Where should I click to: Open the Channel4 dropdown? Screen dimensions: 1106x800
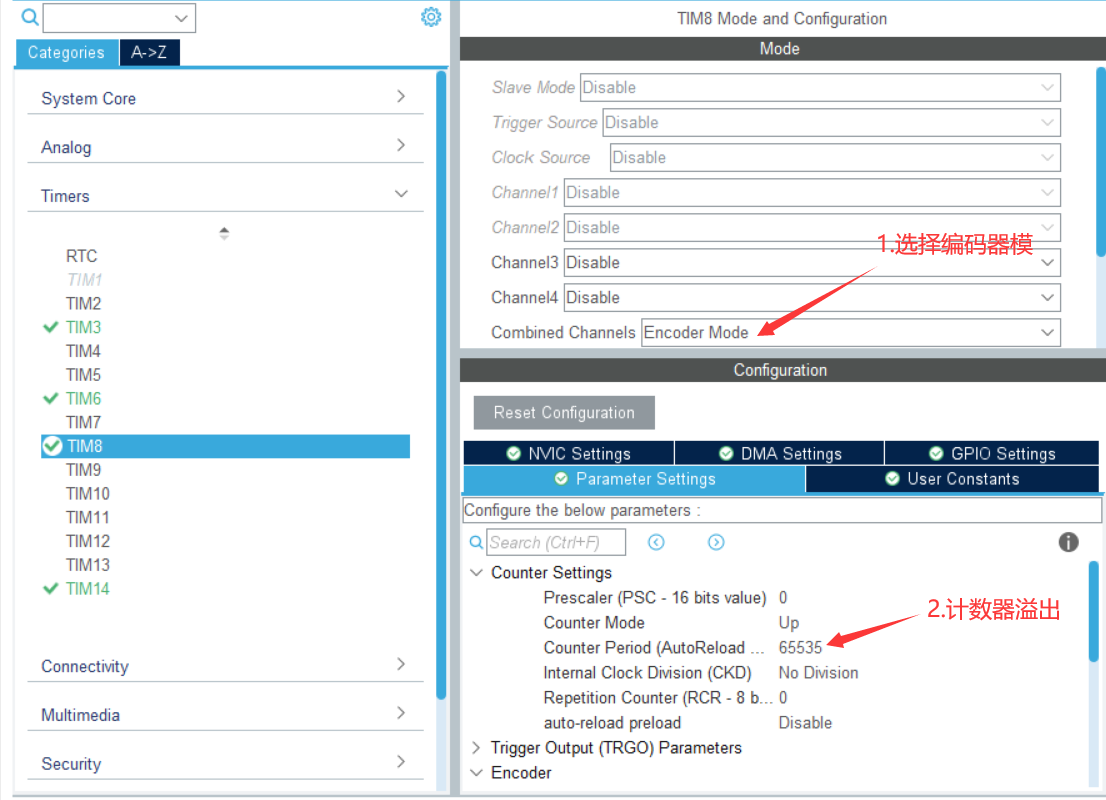click(x=812, y=298)
